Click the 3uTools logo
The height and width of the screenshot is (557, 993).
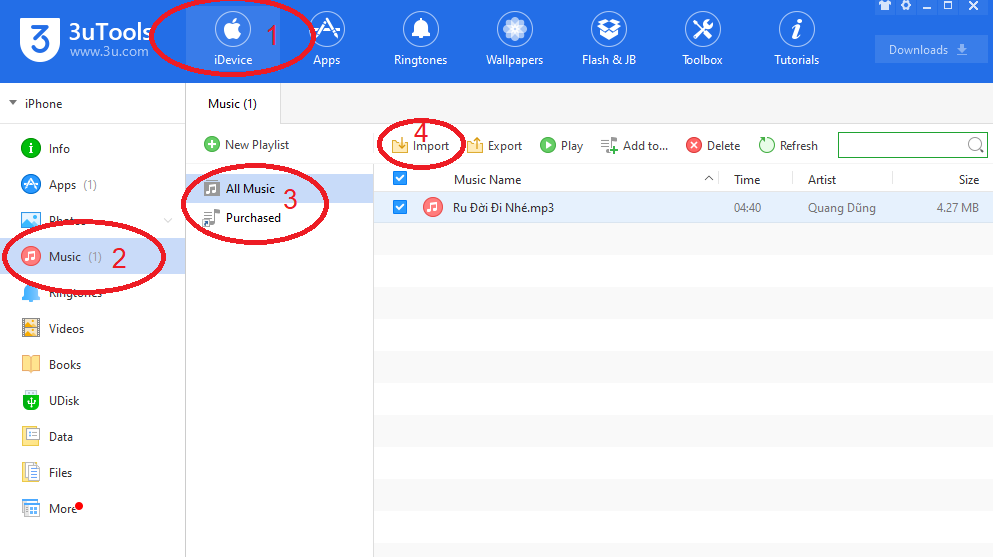(x=40, y=39)
